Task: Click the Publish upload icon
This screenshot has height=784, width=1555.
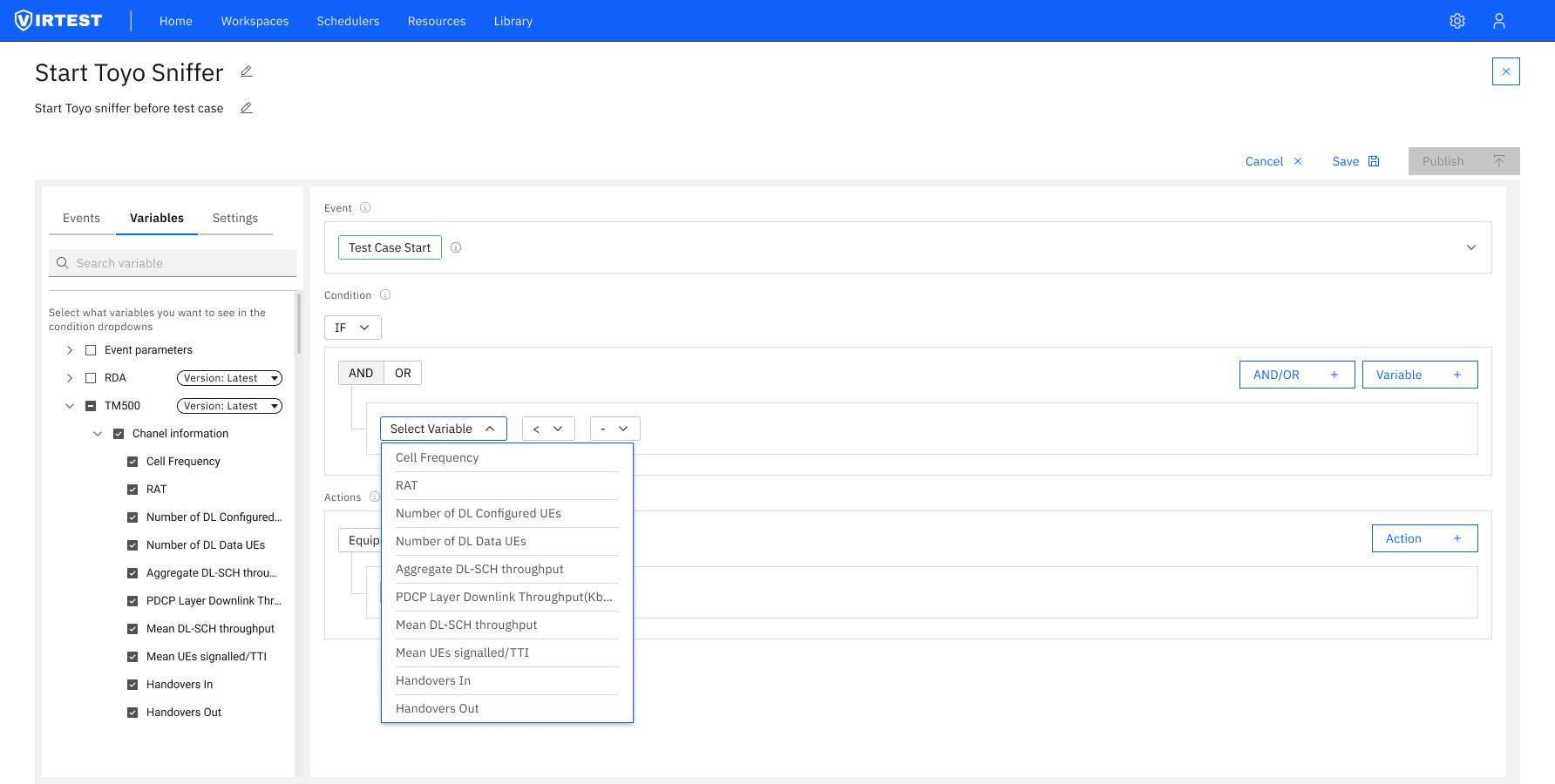Action: click(x=1498, y=161)
